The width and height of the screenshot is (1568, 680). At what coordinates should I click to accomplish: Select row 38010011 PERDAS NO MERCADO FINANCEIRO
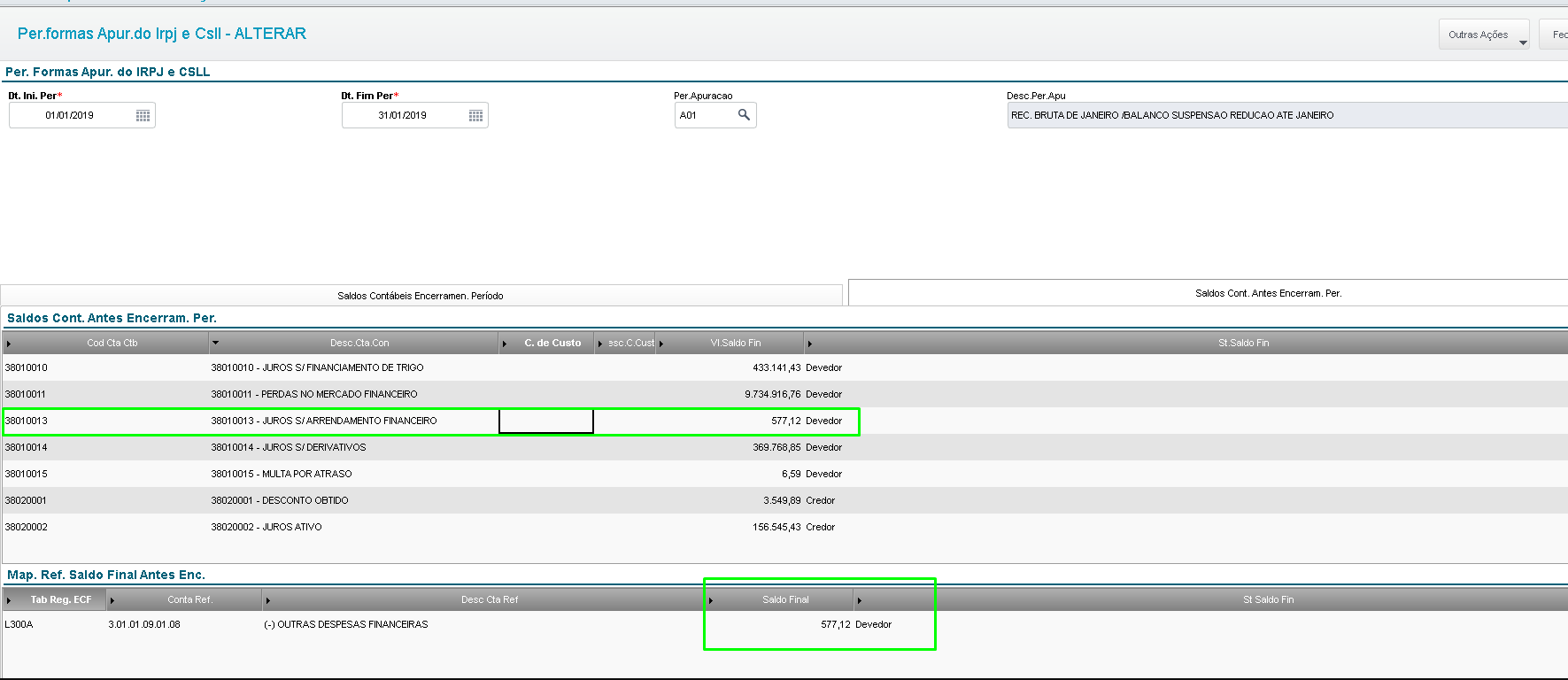click(x=785, y=394)
